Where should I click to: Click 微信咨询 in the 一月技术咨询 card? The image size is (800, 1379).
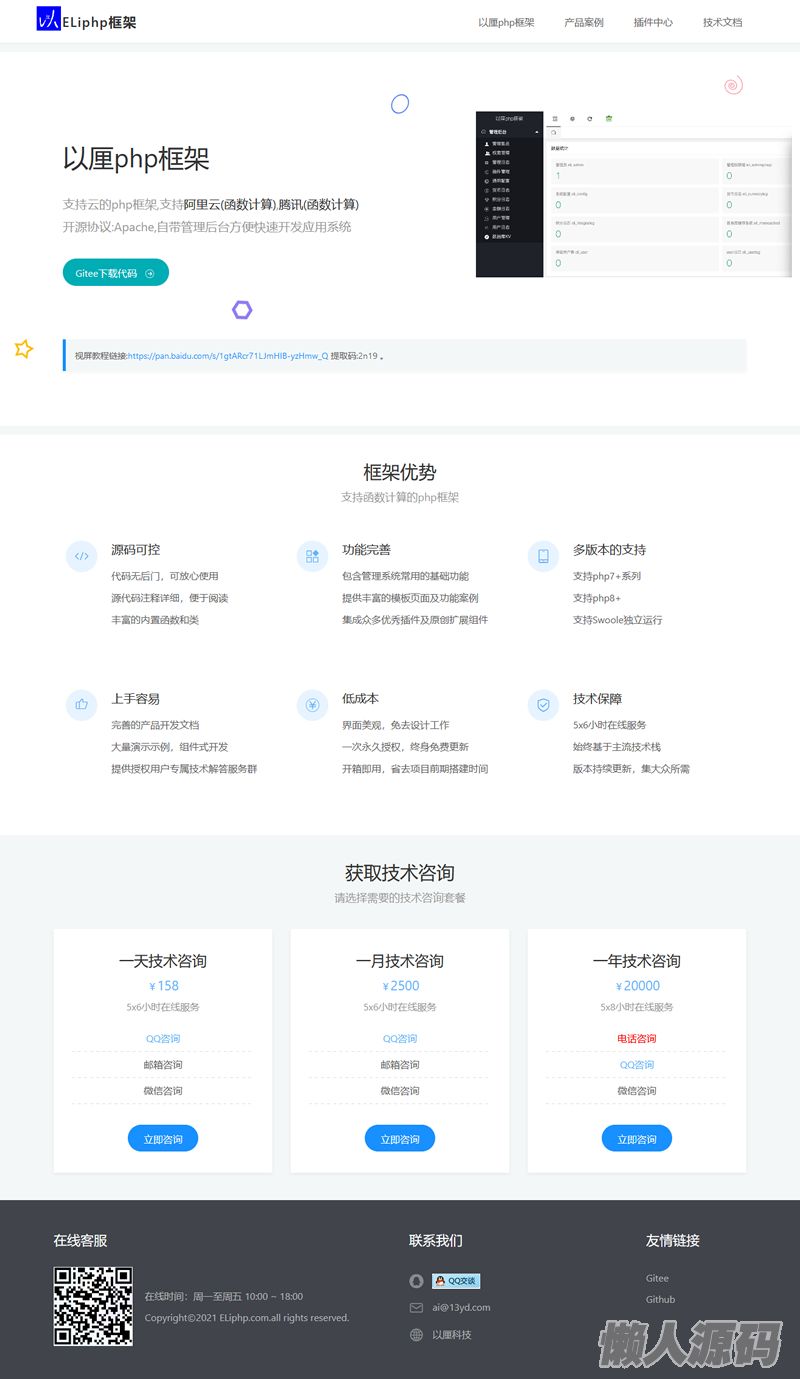pyautogui.click(x=400, y=1091)
